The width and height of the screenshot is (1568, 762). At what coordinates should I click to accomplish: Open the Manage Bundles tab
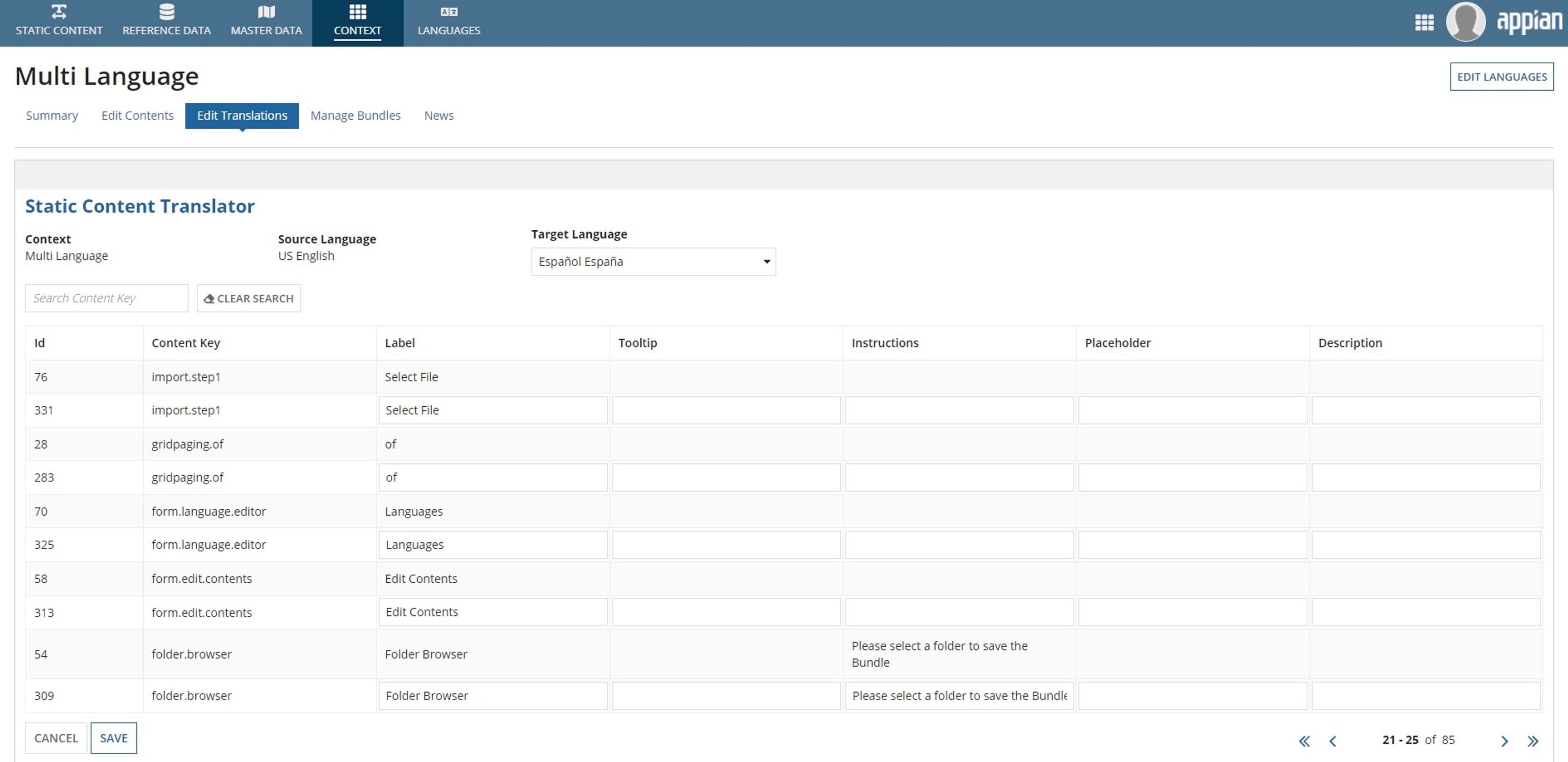tap(356, 116)
